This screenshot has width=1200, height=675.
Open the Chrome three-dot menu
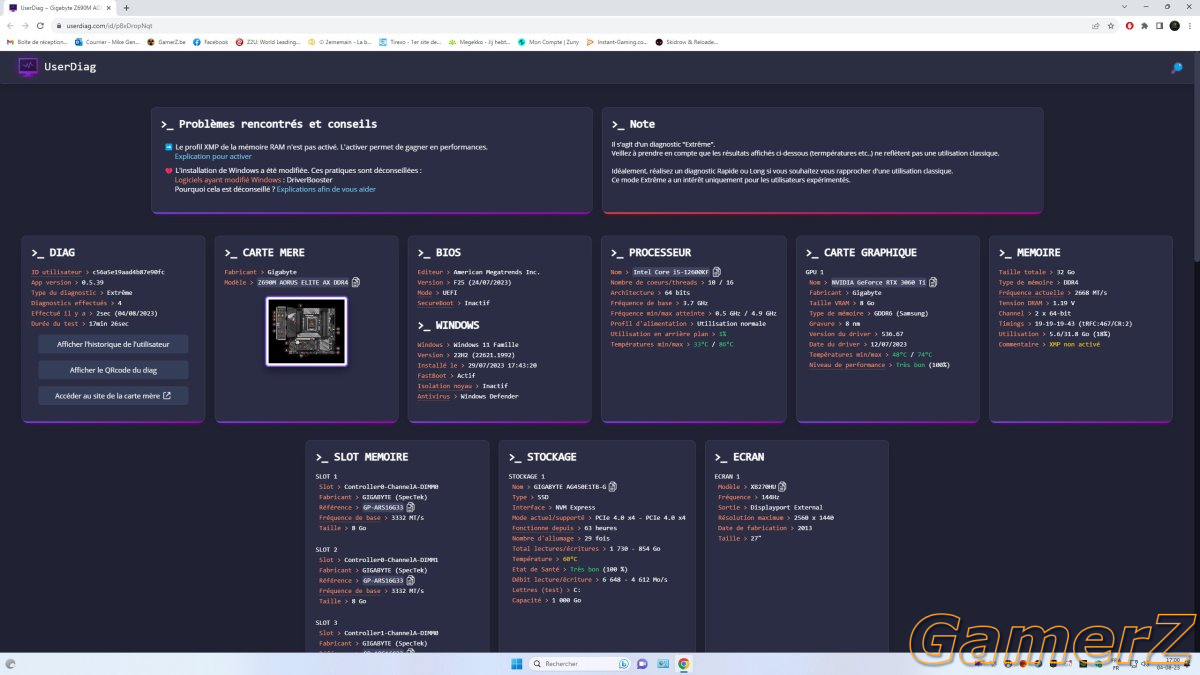coord(1190,25)
